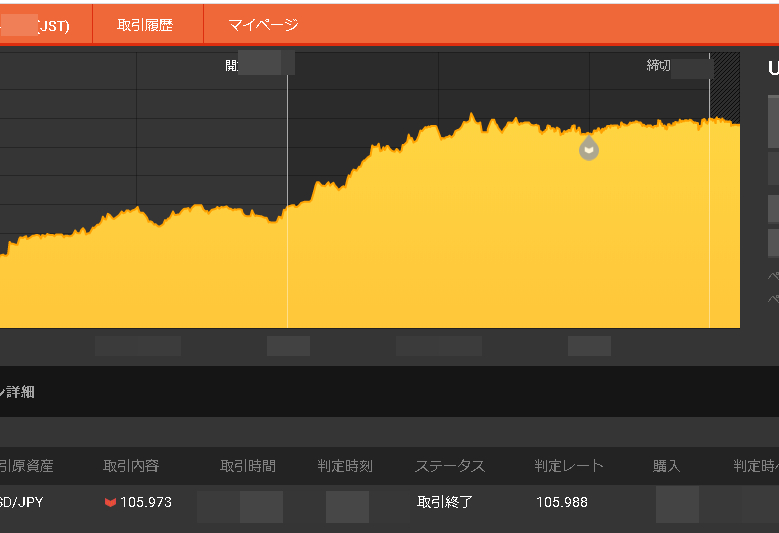The width and height of the screenshot is (779, 533).
Task: Click the red down arrow beside 105.973
Action: [110, 503]
